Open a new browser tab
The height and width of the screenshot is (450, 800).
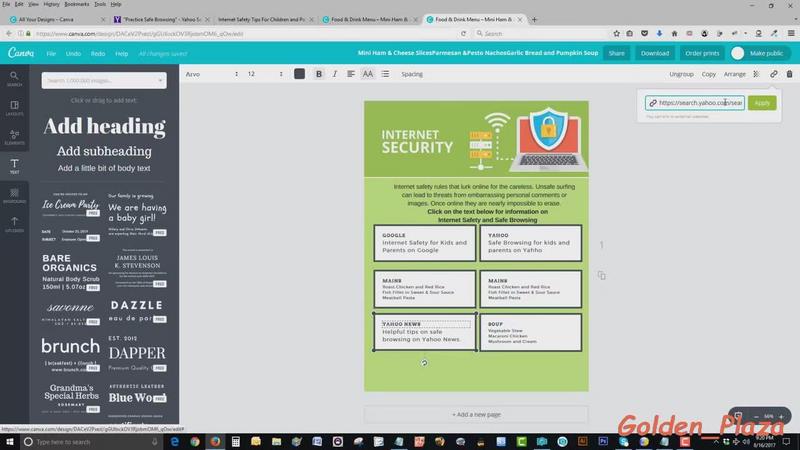point(534,19)
